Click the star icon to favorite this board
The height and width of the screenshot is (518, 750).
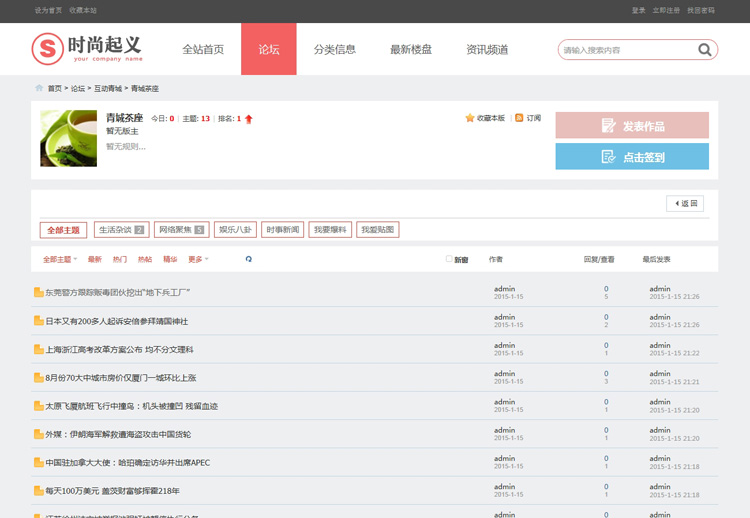[470, 118]
